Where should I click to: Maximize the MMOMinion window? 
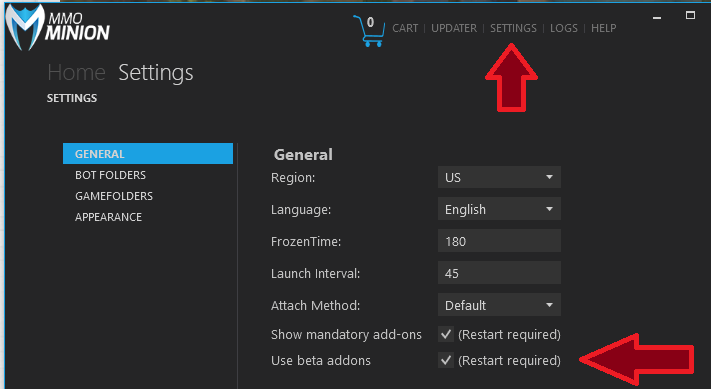tap(690, 15)
